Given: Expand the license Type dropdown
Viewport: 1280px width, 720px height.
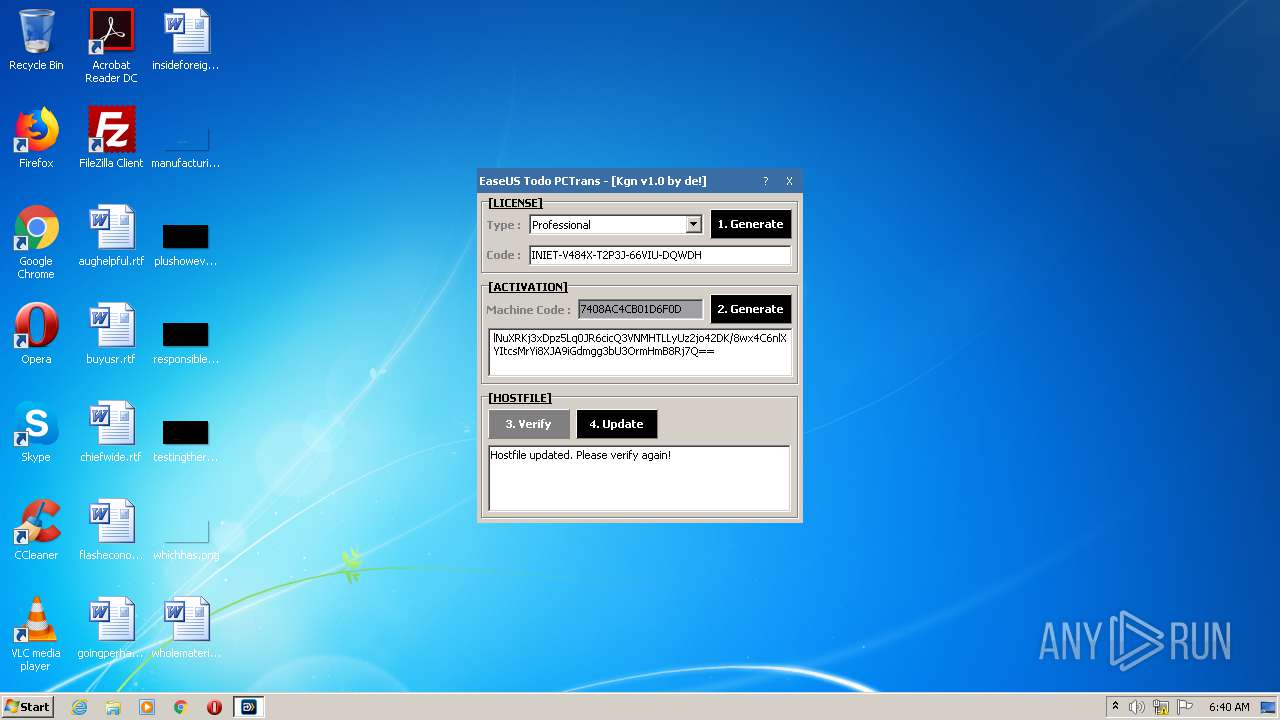Looking at the screenshot, I should (693, 224).
